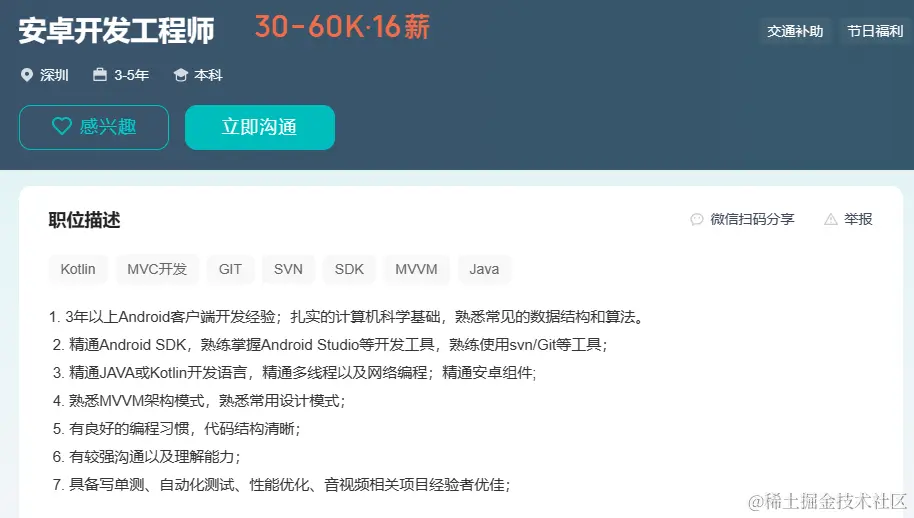
Task: Click the SDK skill tag
Action: pos(349,269)
